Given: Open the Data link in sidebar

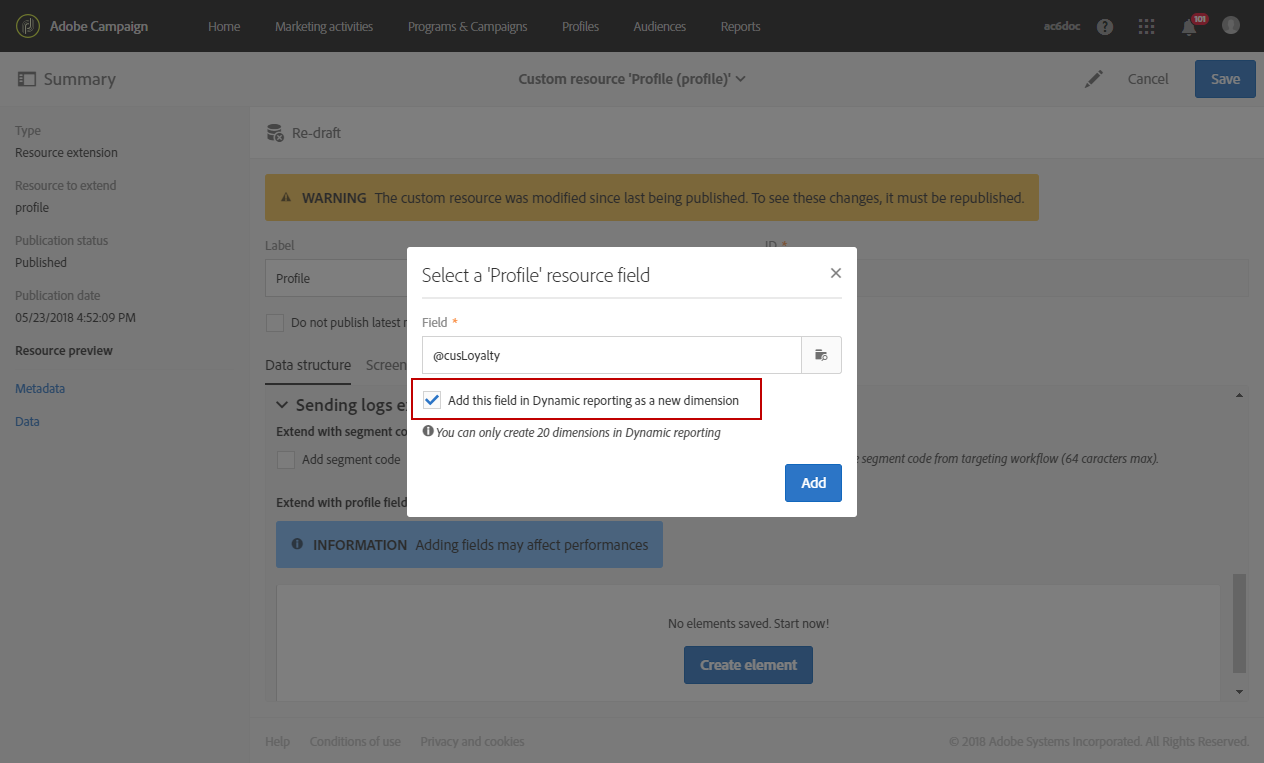Looking at the screenshot, I should coord(27,422).
